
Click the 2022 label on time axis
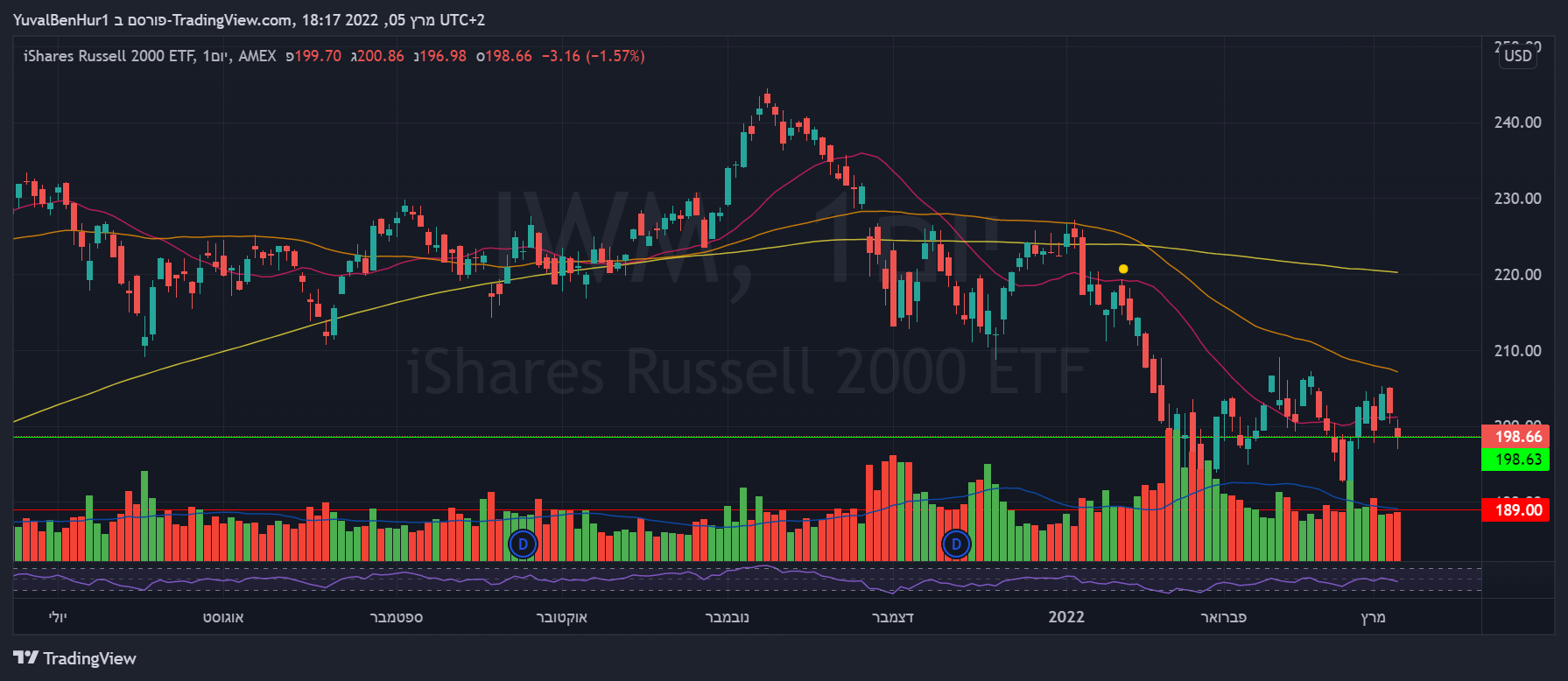[1066, 617]
